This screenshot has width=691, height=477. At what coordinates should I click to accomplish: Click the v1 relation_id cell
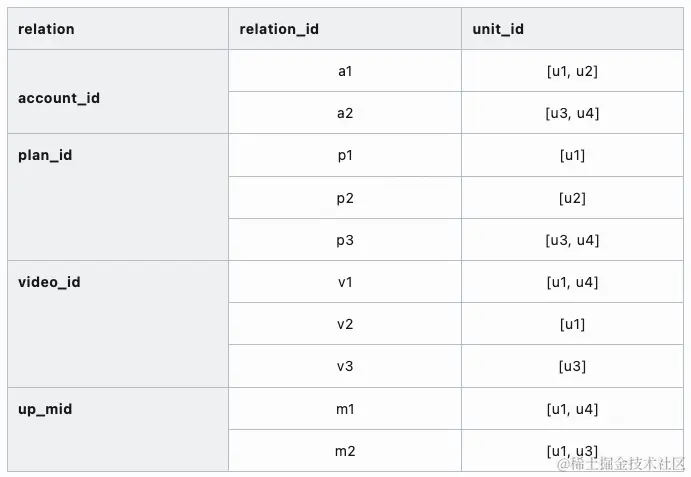(345, 282)
